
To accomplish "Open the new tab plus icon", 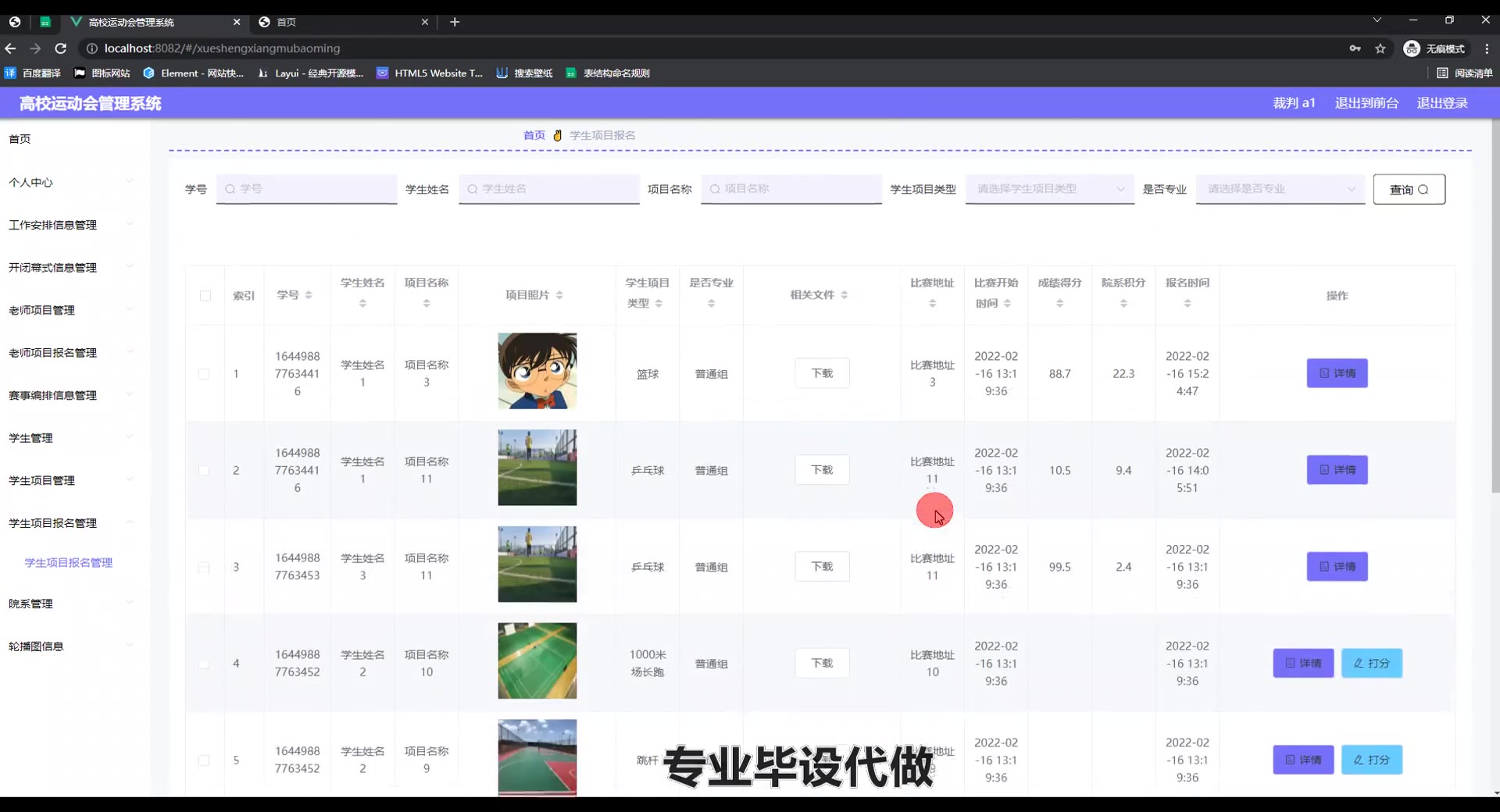I will point(455,22).
